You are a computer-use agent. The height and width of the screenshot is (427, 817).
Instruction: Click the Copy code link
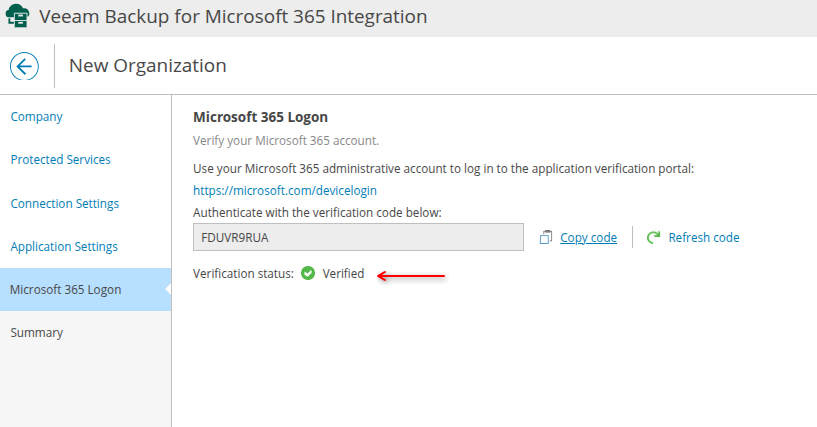point(588,237)
